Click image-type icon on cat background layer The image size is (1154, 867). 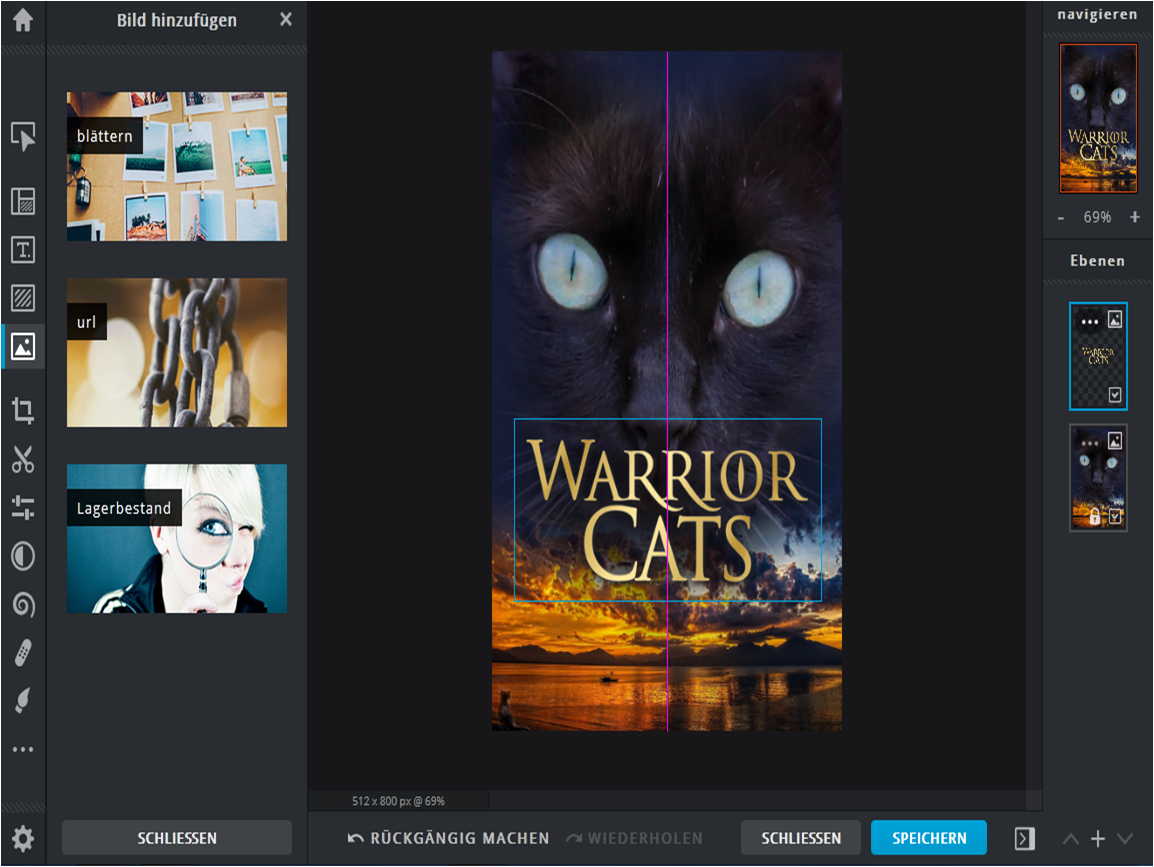[1115, 441]
